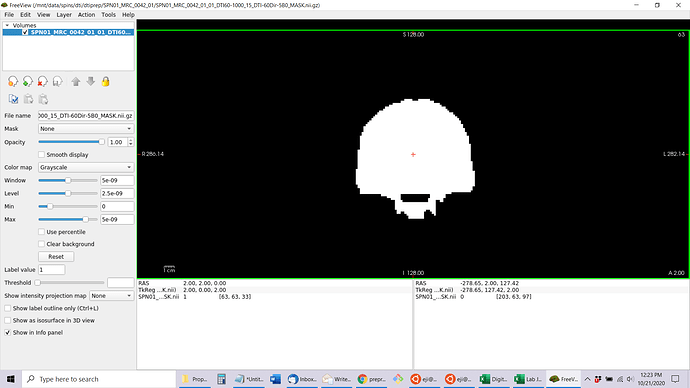Screen dimensions: 690x388
Task: Open the Windows notification center icon
Action: click(x=675, y=379)
